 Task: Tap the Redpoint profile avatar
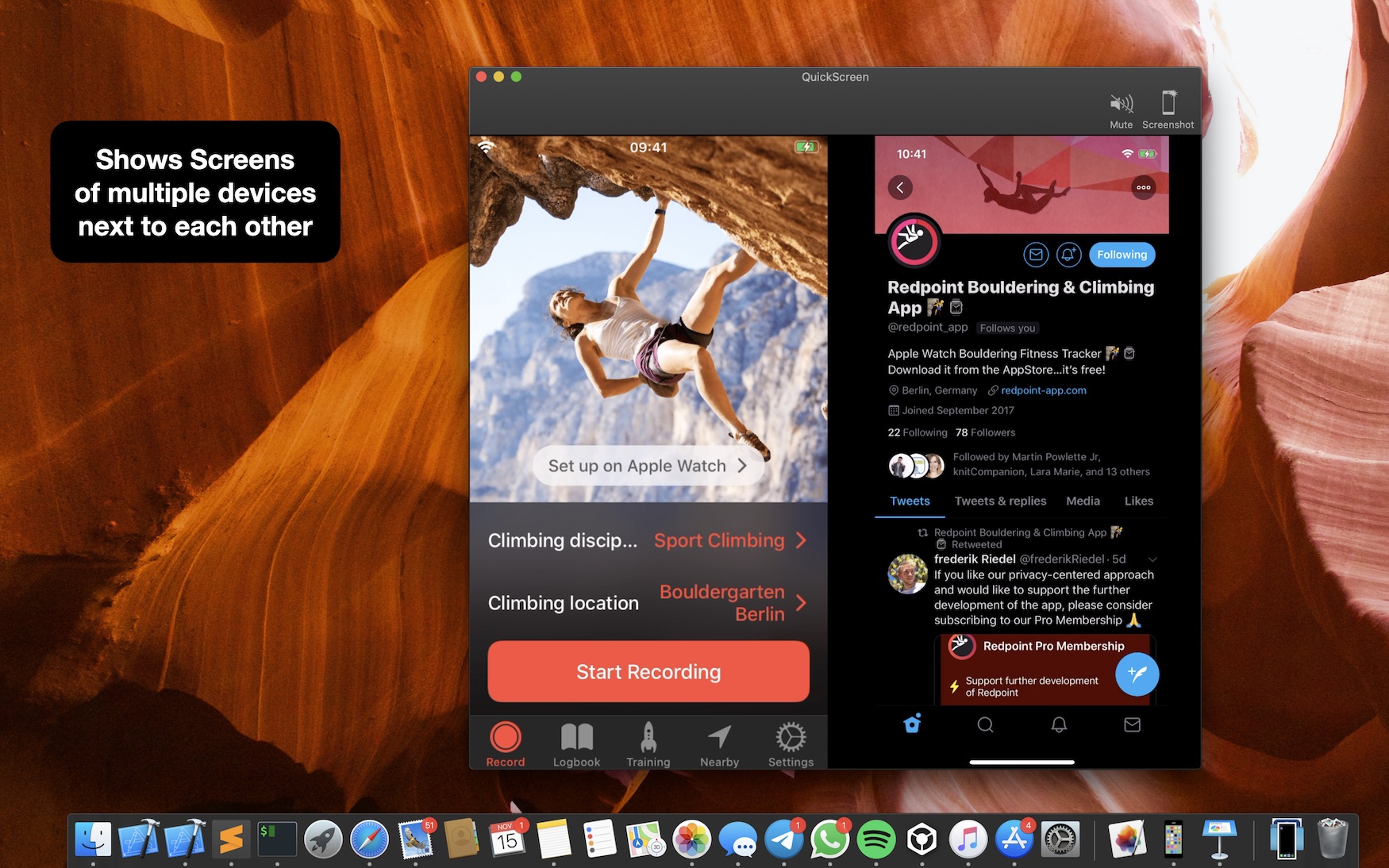[x=914, y=240]
